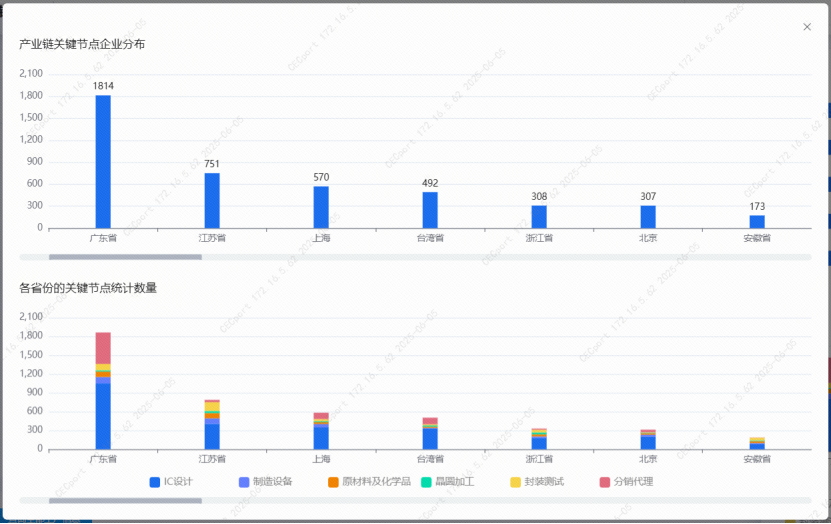Click the 浙江省 stacked bar in lower chart
831x524 pixels.
tap(539, 439)
